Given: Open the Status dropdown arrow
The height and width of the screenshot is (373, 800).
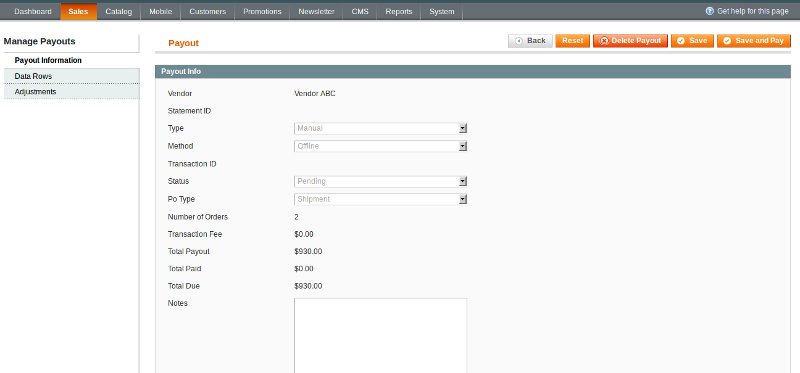Looking at the screenshot, I should (463, 182).
